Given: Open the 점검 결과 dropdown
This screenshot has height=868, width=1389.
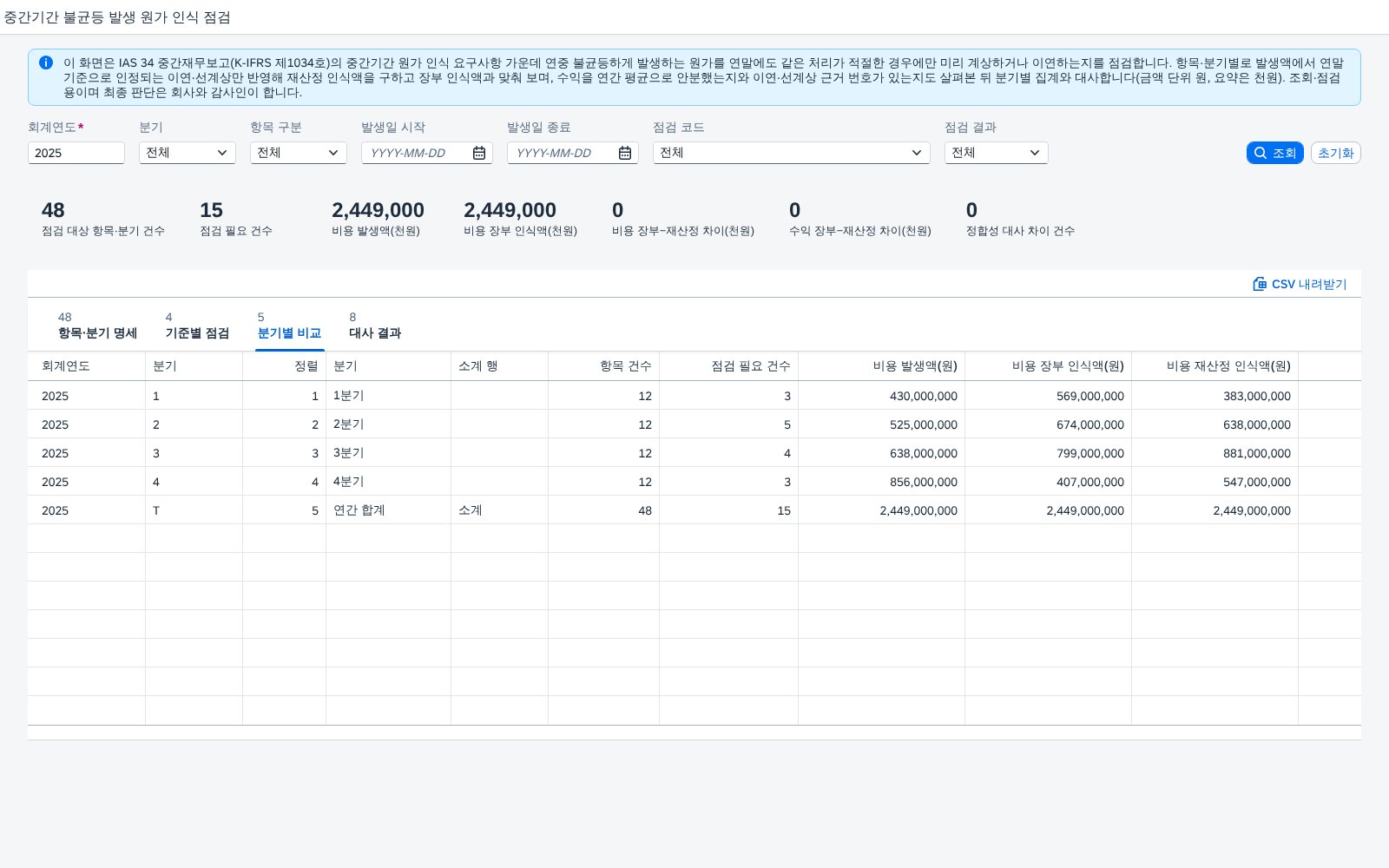Looking at the screenshot, I should (x=997, y=153).
